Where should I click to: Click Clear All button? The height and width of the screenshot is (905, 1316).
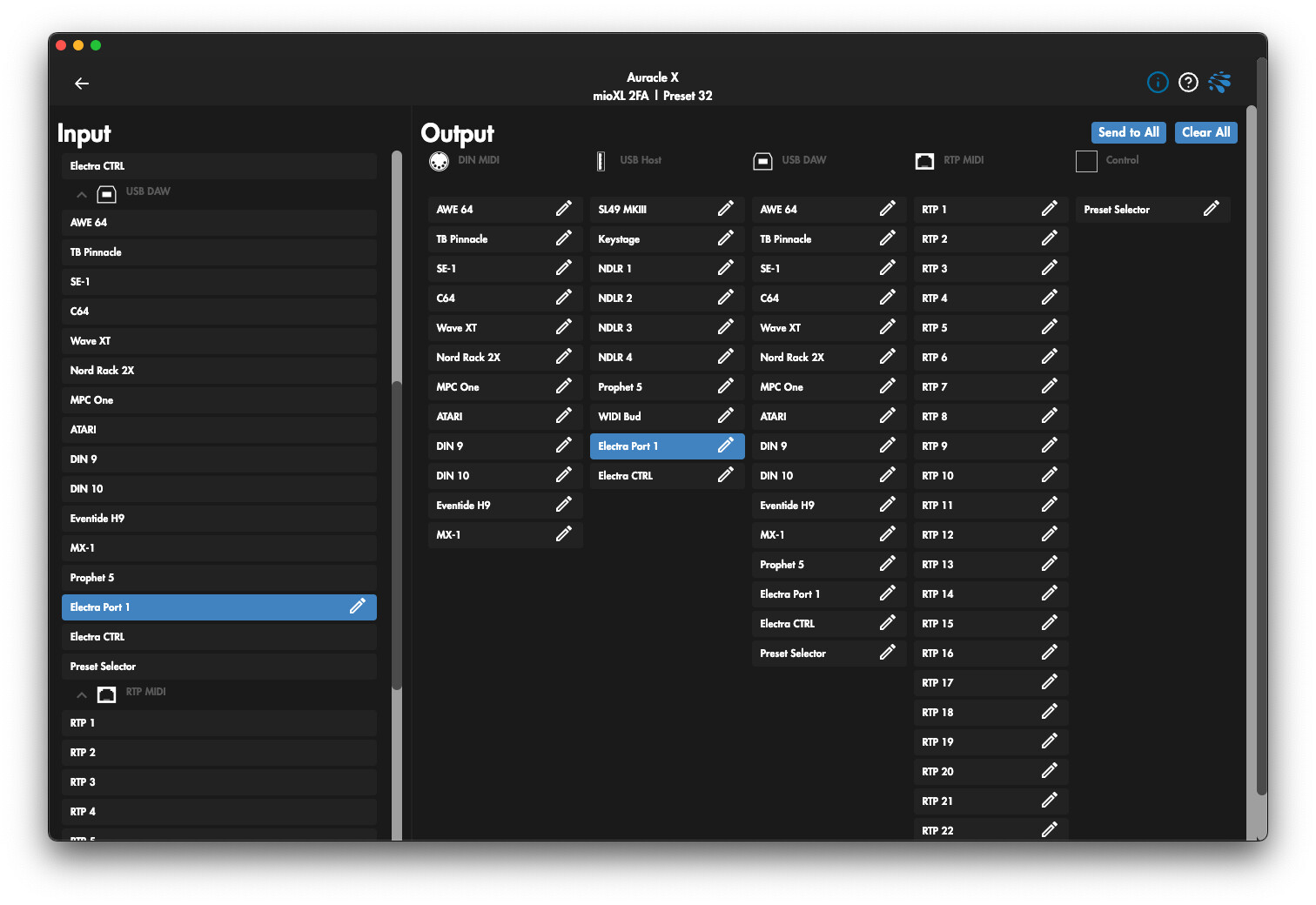[x=1206, y=132]
